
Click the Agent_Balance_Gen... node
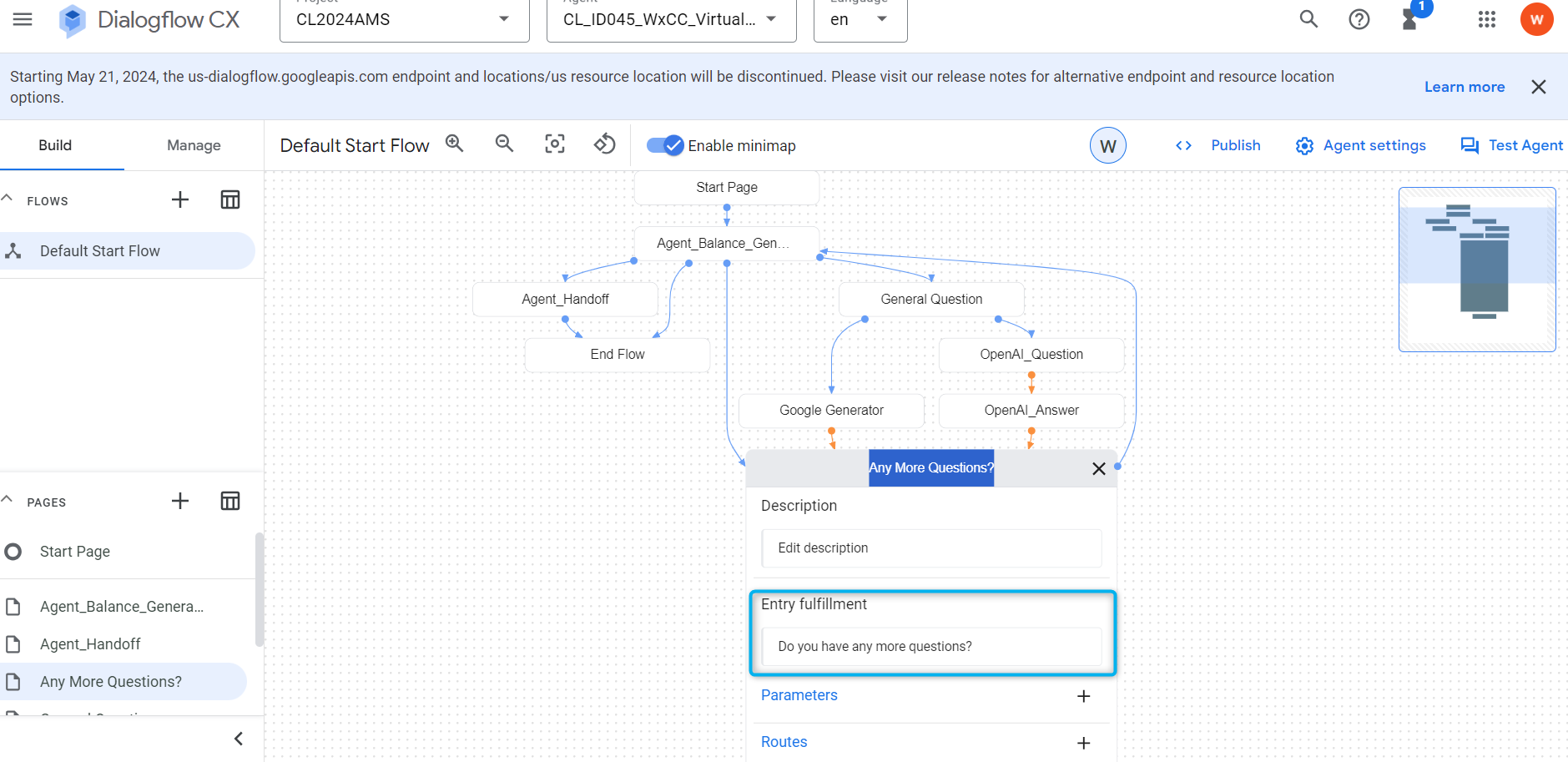coord(727,244)
